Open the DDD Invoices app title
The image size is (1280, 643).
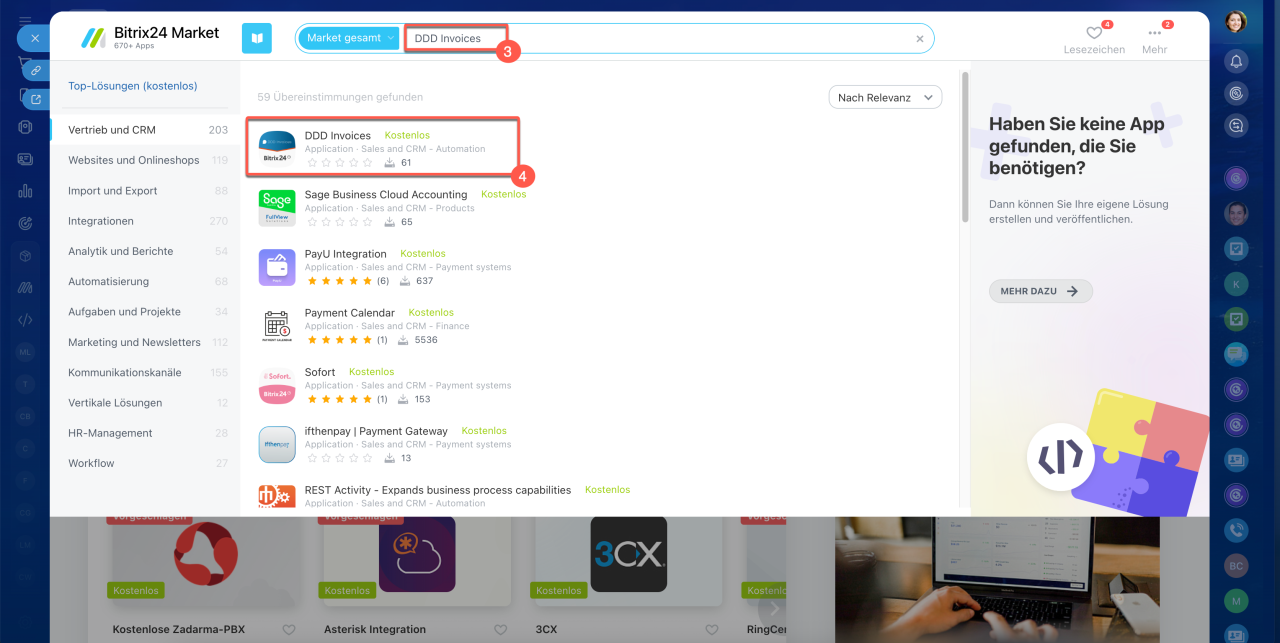tap(338, 135)
